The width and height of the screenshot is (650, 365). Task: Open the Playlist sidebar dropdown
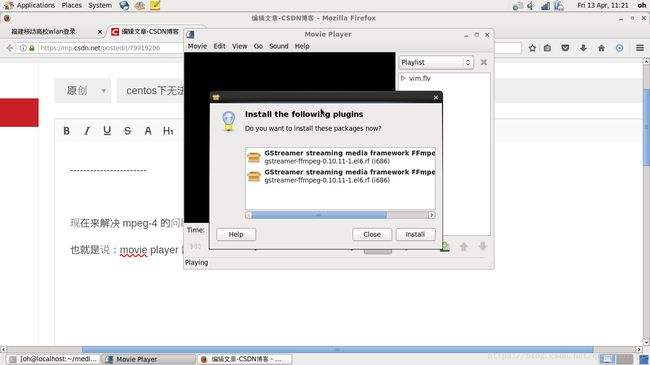436,62
